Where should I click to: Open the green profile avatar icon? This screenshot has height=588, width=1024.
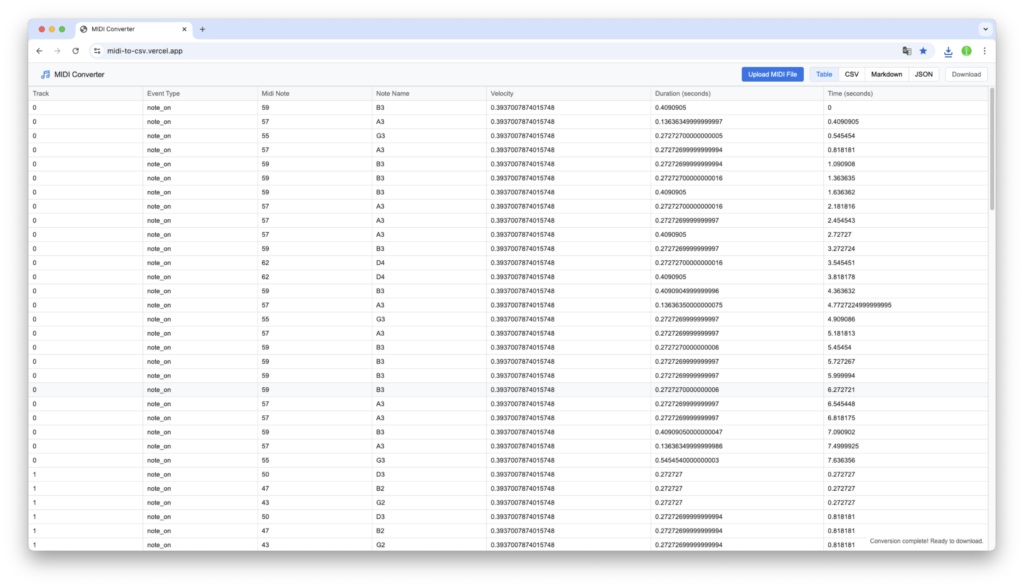pos(966,50)
